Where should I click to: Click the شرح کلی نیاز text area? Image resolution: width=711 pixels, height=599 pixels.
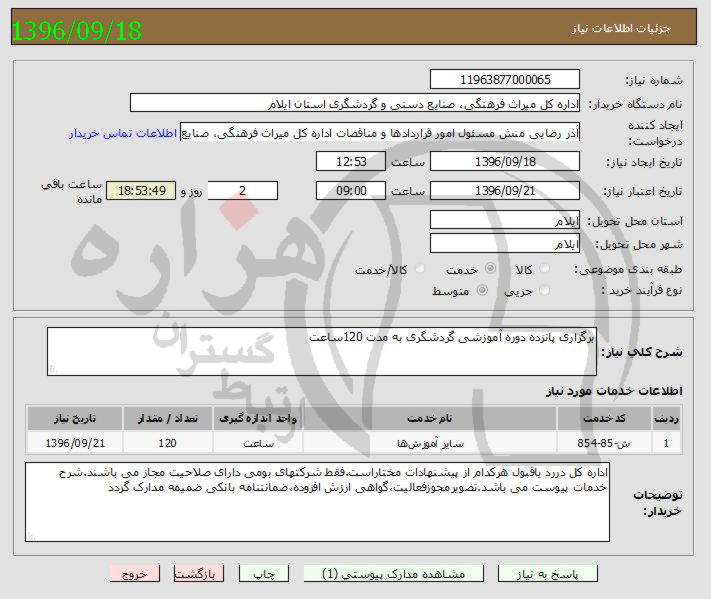(x=322, y=351)
